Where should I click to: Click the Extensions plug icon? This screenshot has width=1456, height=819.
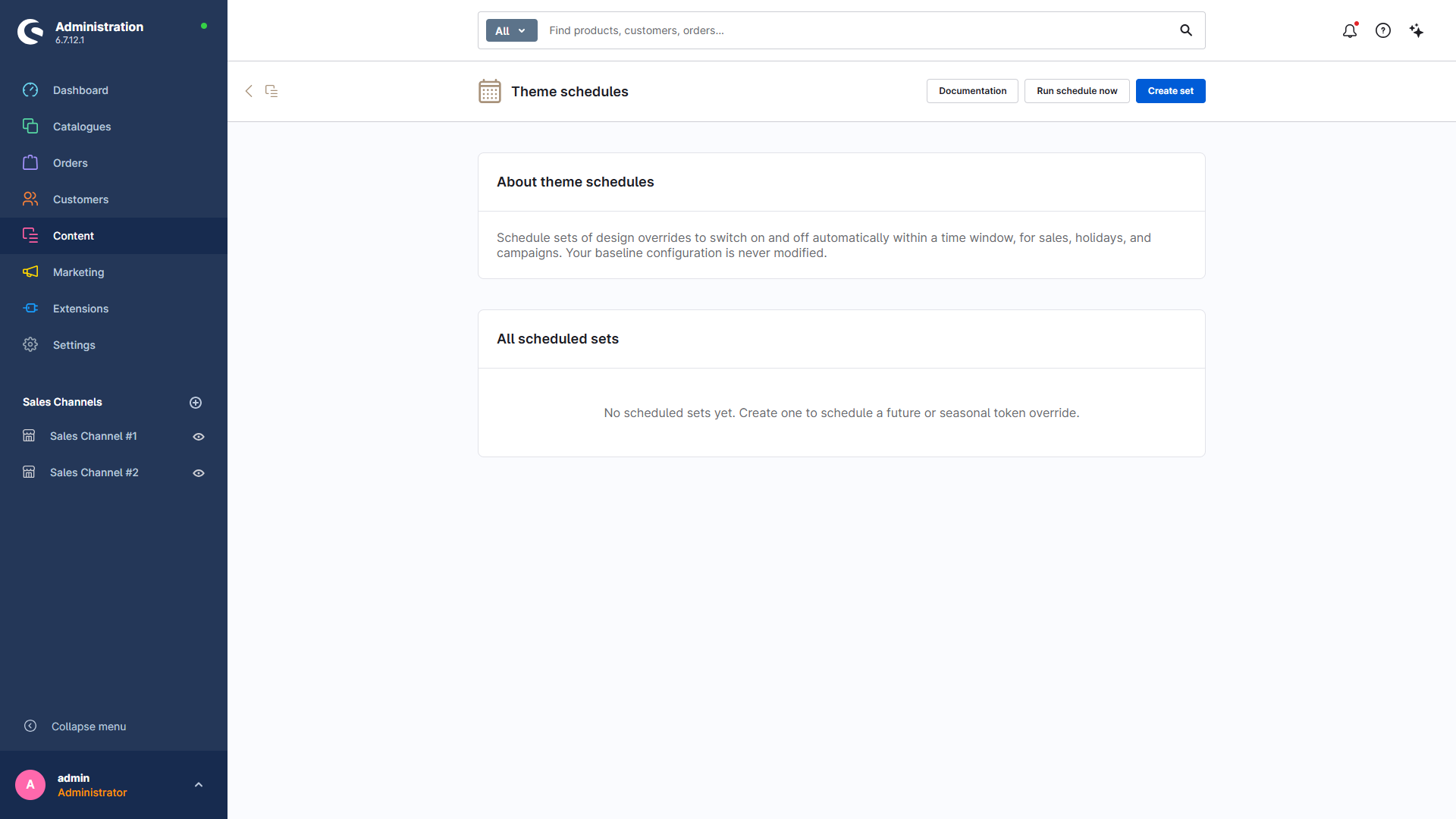[x=30, y=309]
